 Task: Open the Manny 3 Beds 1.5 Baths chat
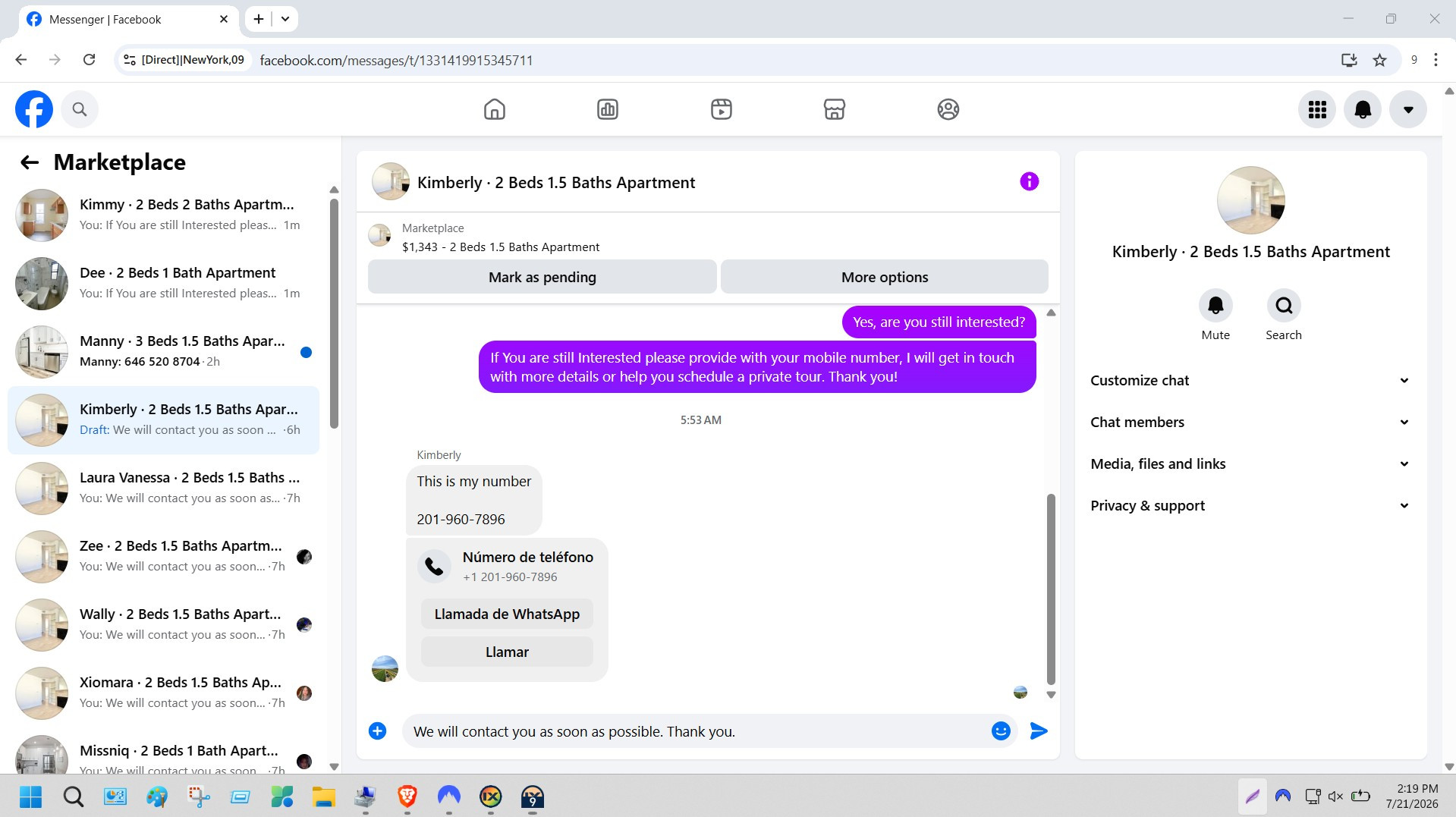coord(163,351)
